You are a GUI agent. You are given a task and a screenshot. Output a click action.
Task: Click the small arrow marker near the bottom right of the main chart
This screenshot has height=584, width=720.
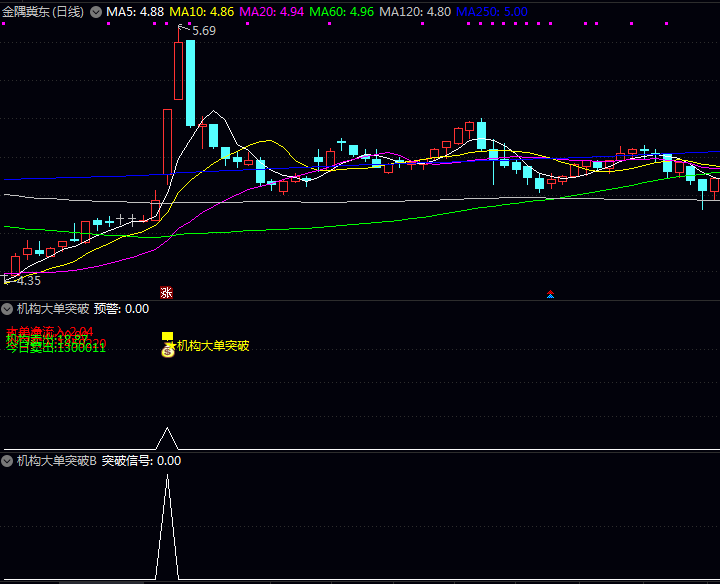tap(550, 294)
